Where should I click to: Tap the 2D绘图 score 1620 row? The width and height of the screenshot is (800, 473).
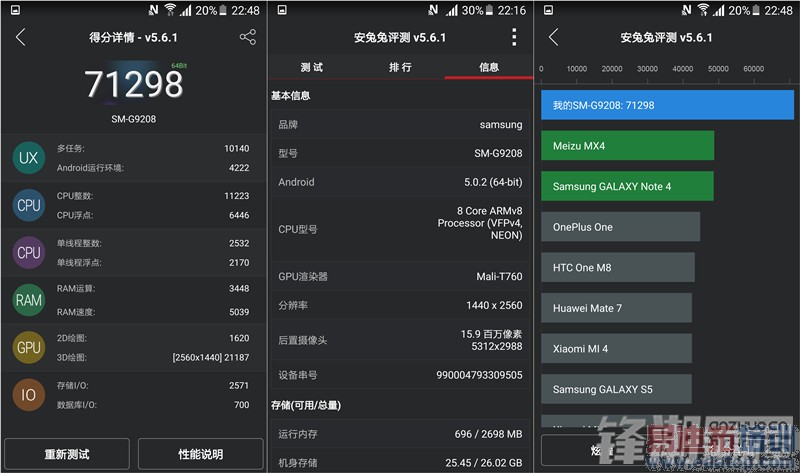pyautogui.click(x=153, y=338)
